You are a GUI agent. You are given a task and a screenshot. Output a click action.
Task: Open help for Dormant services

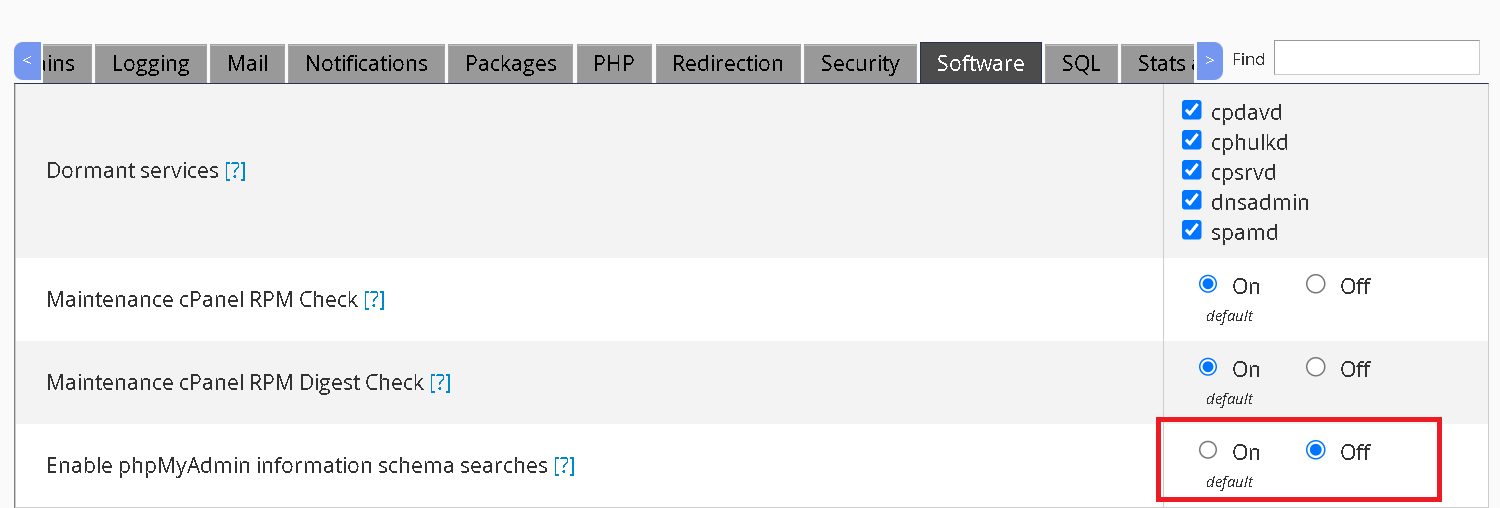coord(235,171)
